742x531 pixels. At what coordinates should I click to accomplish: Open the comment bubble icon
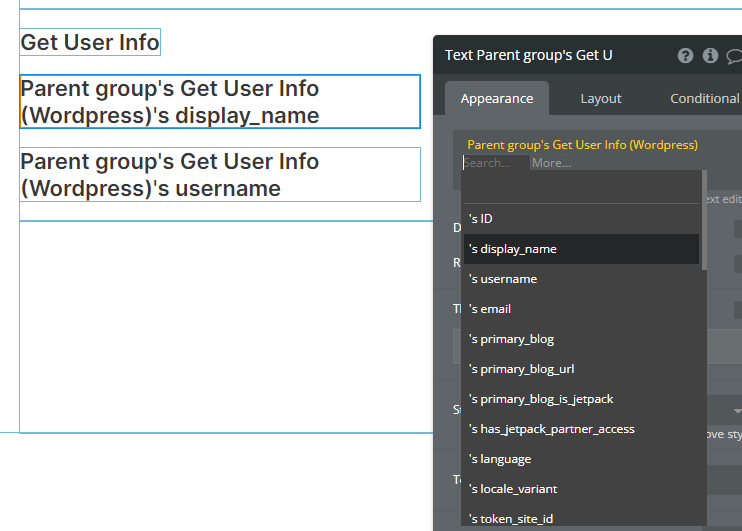734,56
